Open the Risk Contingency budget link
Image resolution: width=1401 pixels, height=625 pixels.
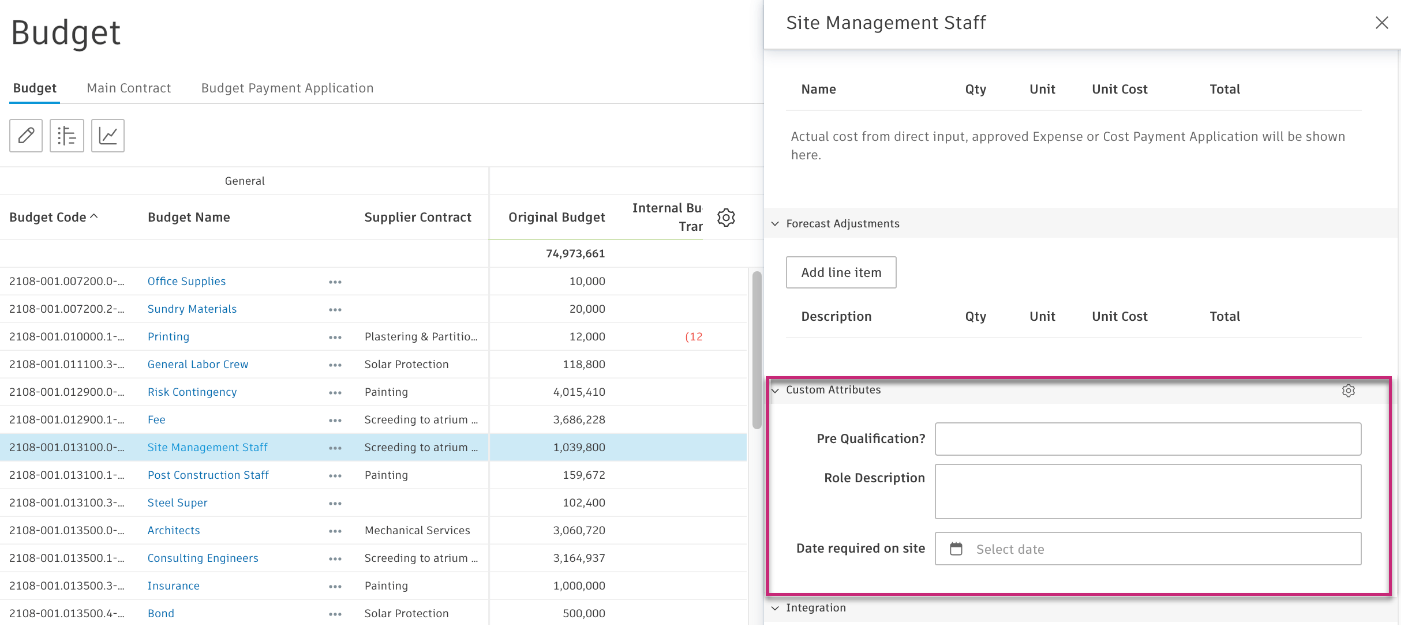192,392
